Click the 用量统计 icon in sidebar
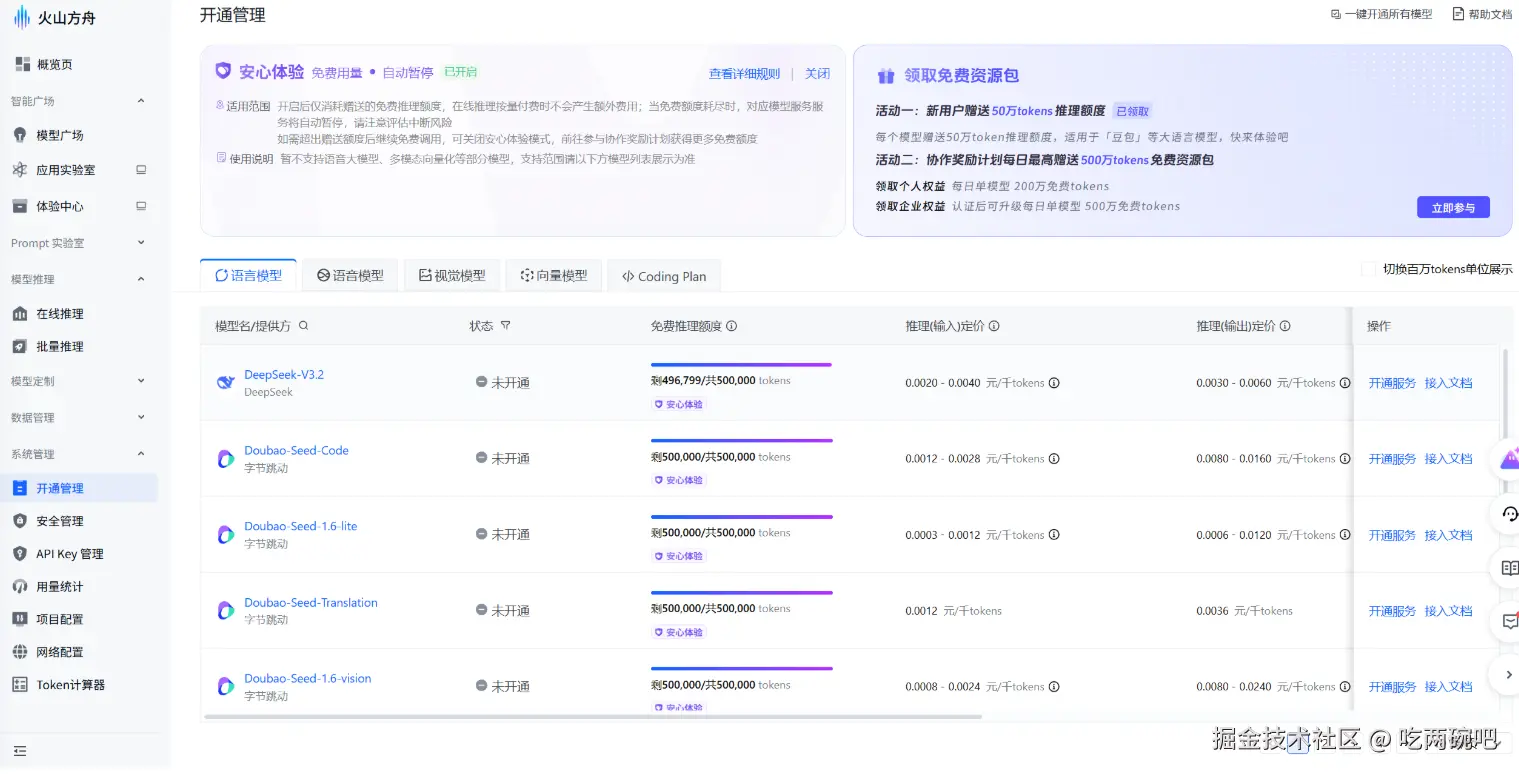The image size is (1519, 774). [x=19, y=587]
